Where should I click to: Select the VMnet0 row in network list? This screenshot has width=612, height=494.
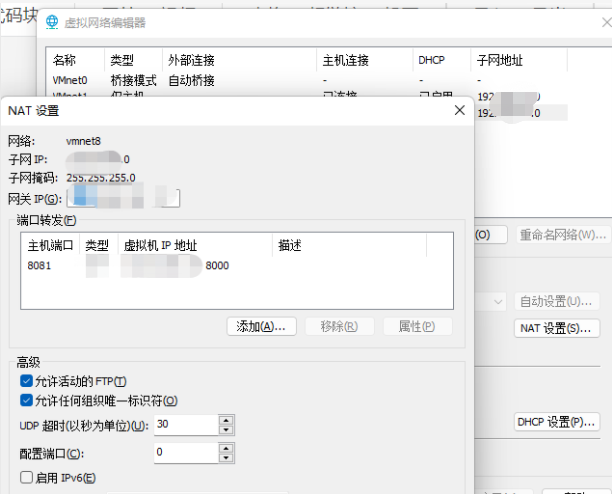point(306,80)
